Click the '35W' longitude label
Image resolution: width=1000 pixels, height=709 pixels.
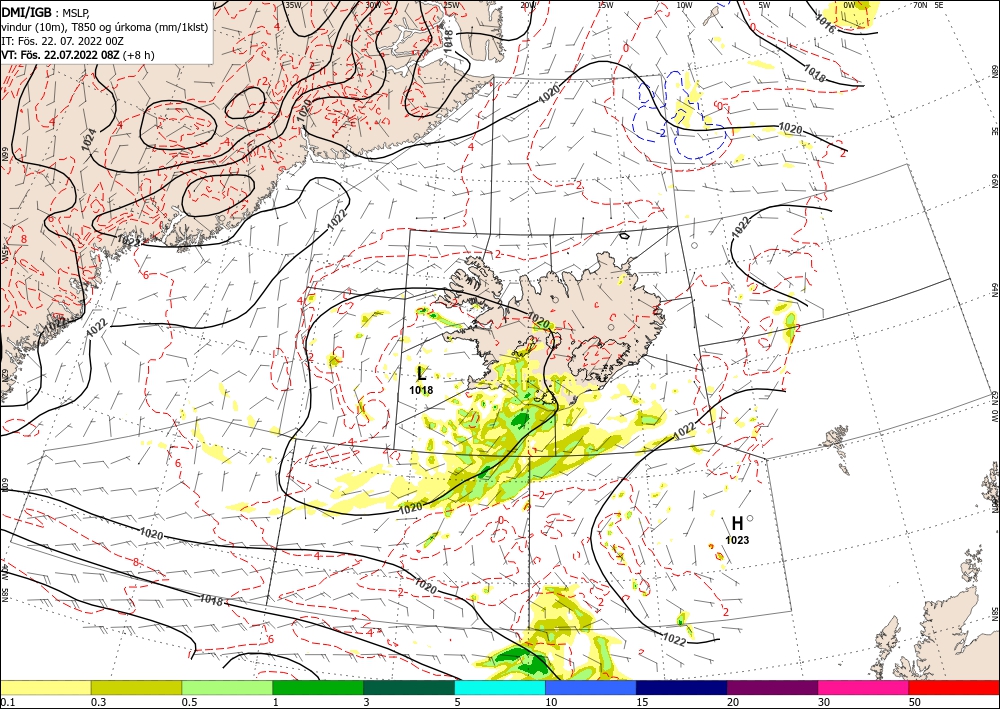pos(293,4)
